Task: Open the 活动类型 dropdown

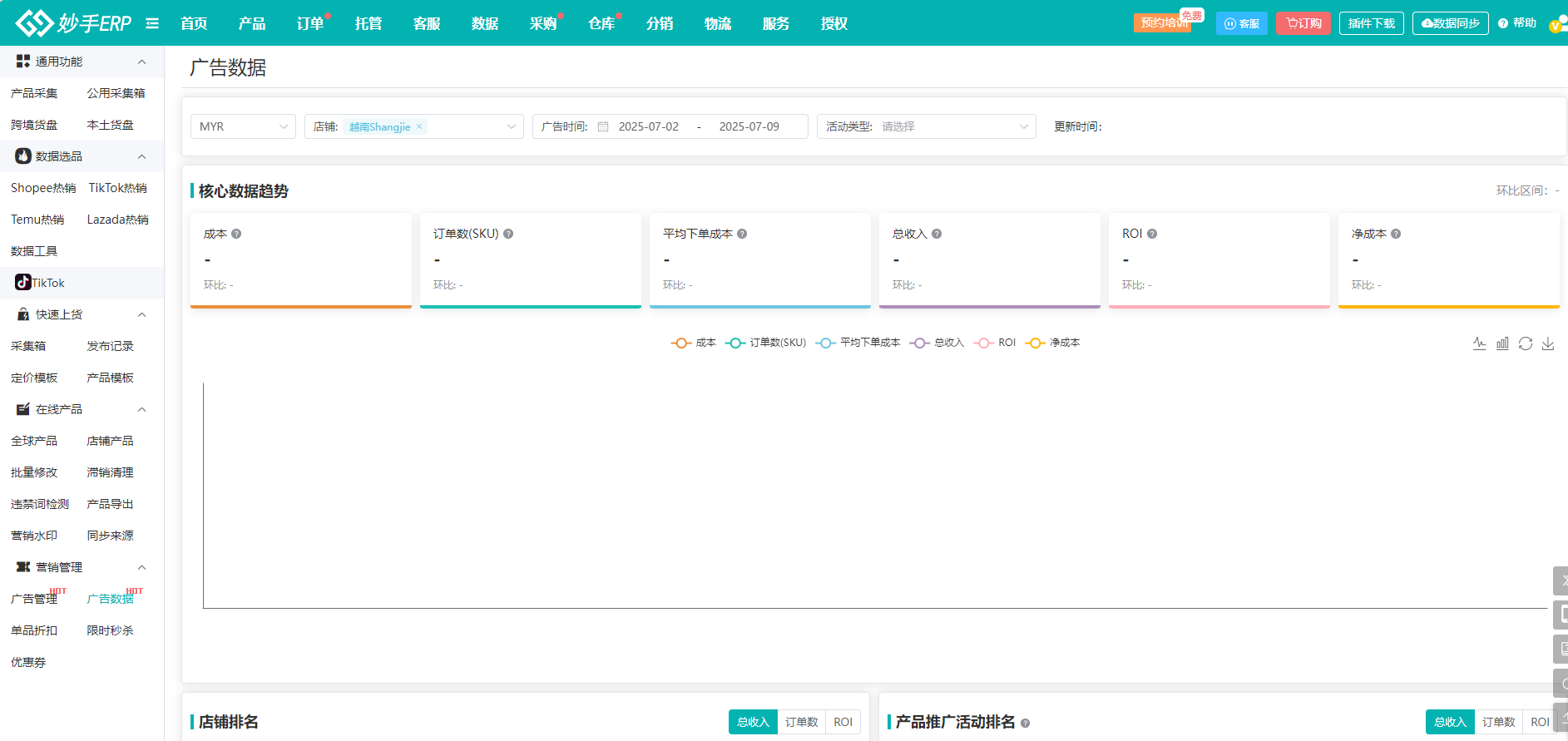Action: point(927,126)
